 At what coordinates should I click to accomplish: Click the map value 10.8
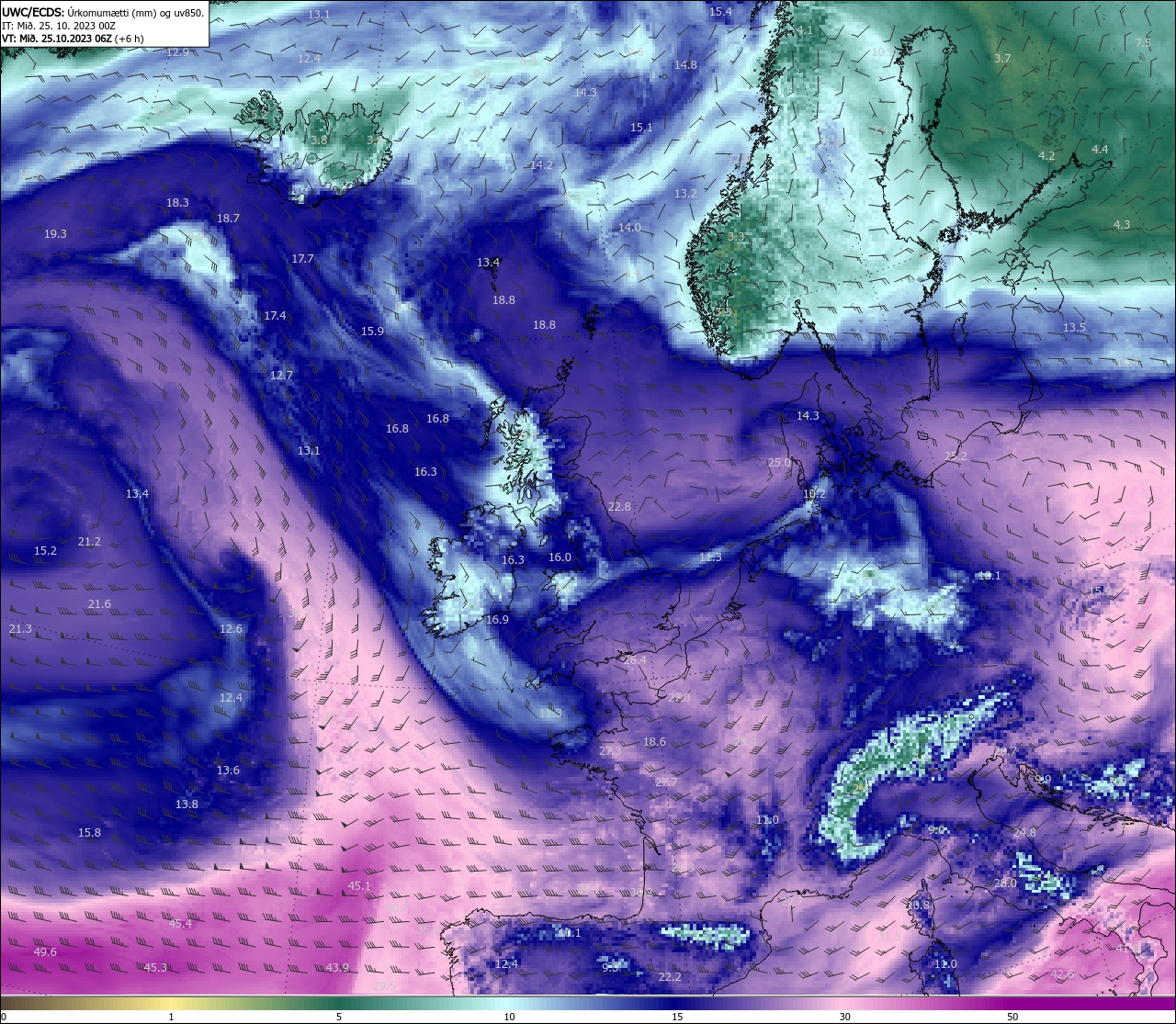917,906
